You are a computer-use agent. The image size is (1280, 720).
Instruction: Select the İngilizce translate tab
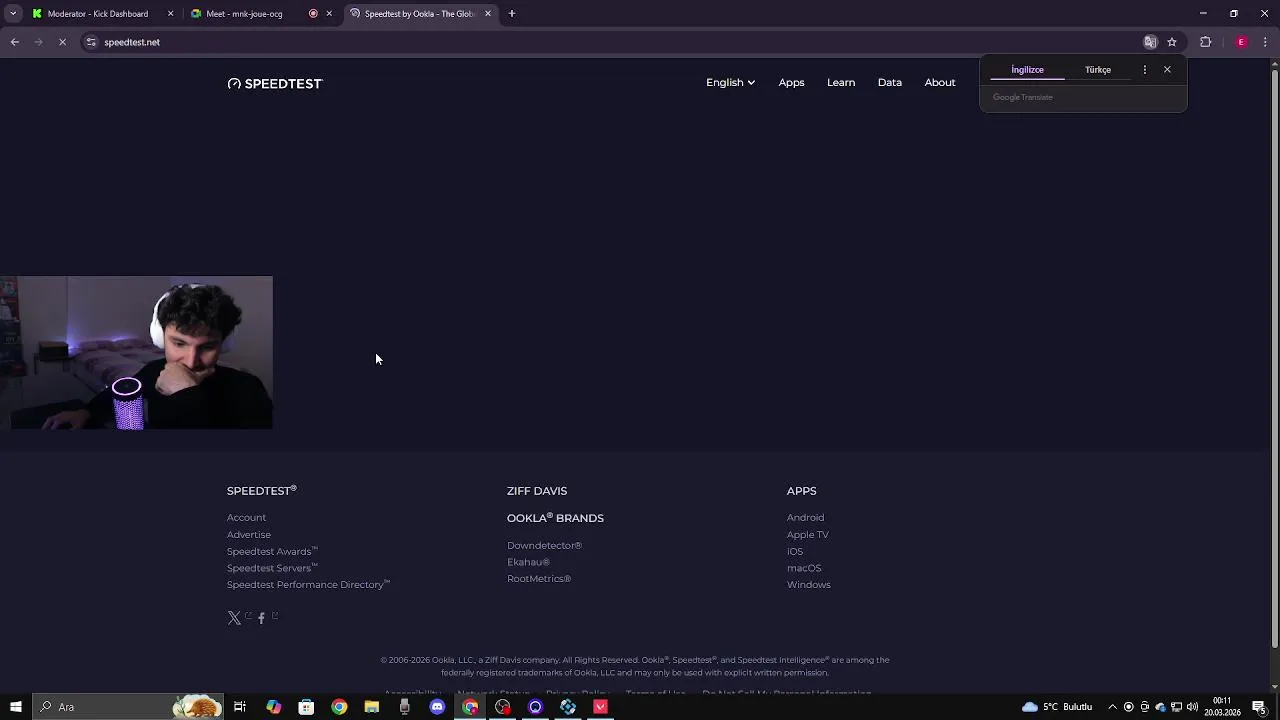(1027, 70)
